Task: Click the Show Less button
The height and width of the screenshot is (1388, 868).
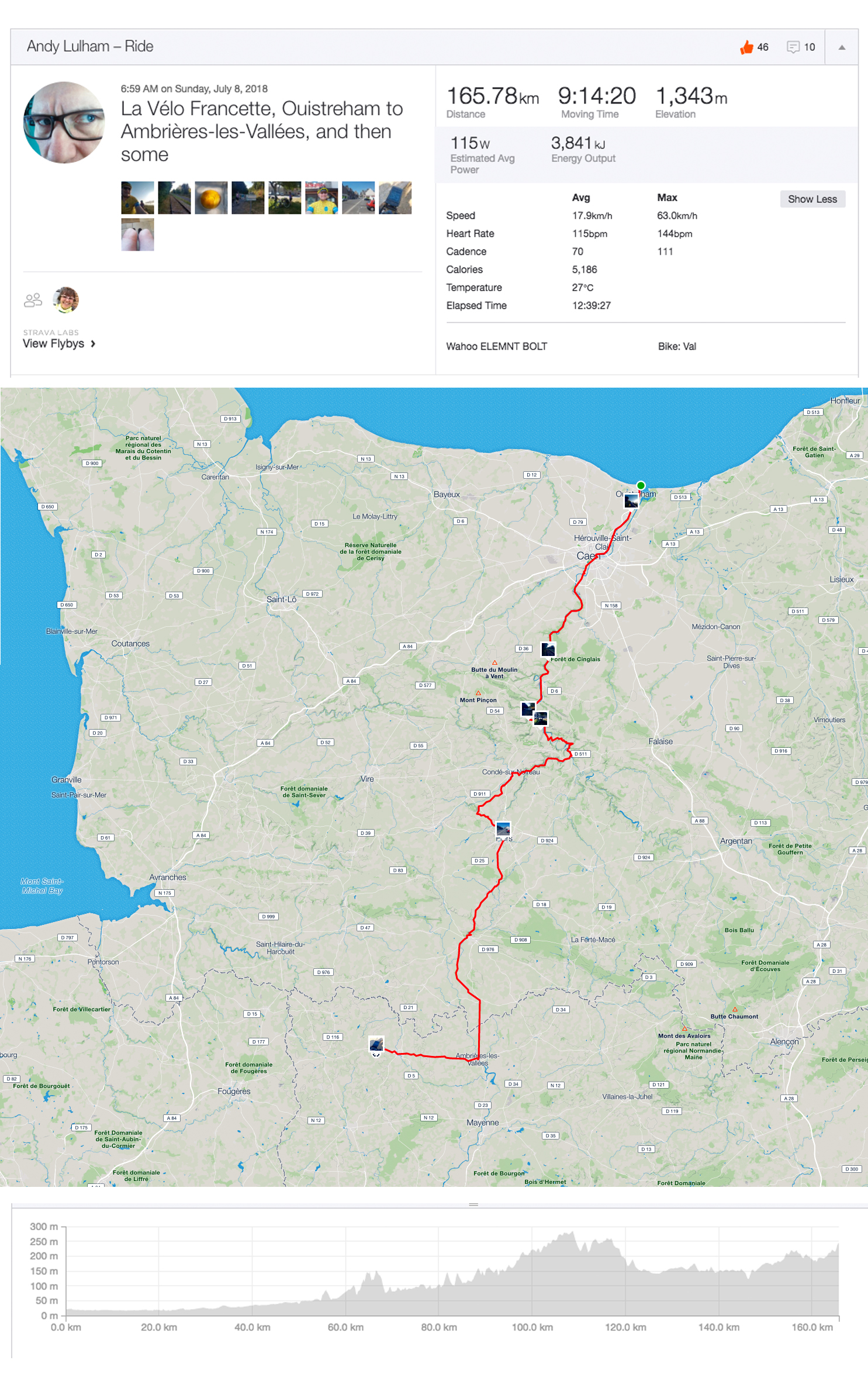Action: point(812,199)
